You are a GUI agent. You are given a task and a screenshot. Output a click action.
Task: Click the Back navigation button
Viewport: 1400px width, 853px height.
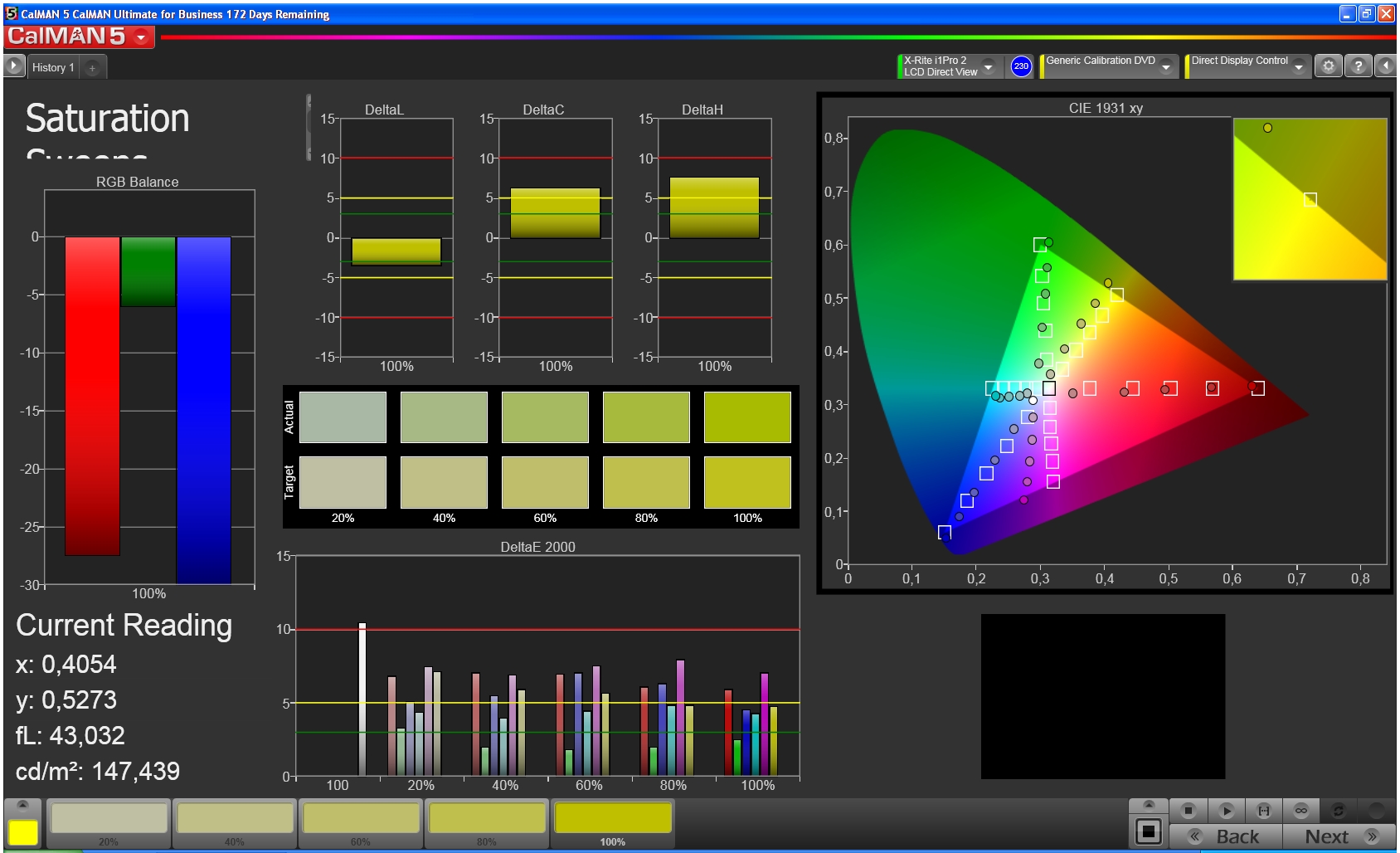pos(1226,836)
